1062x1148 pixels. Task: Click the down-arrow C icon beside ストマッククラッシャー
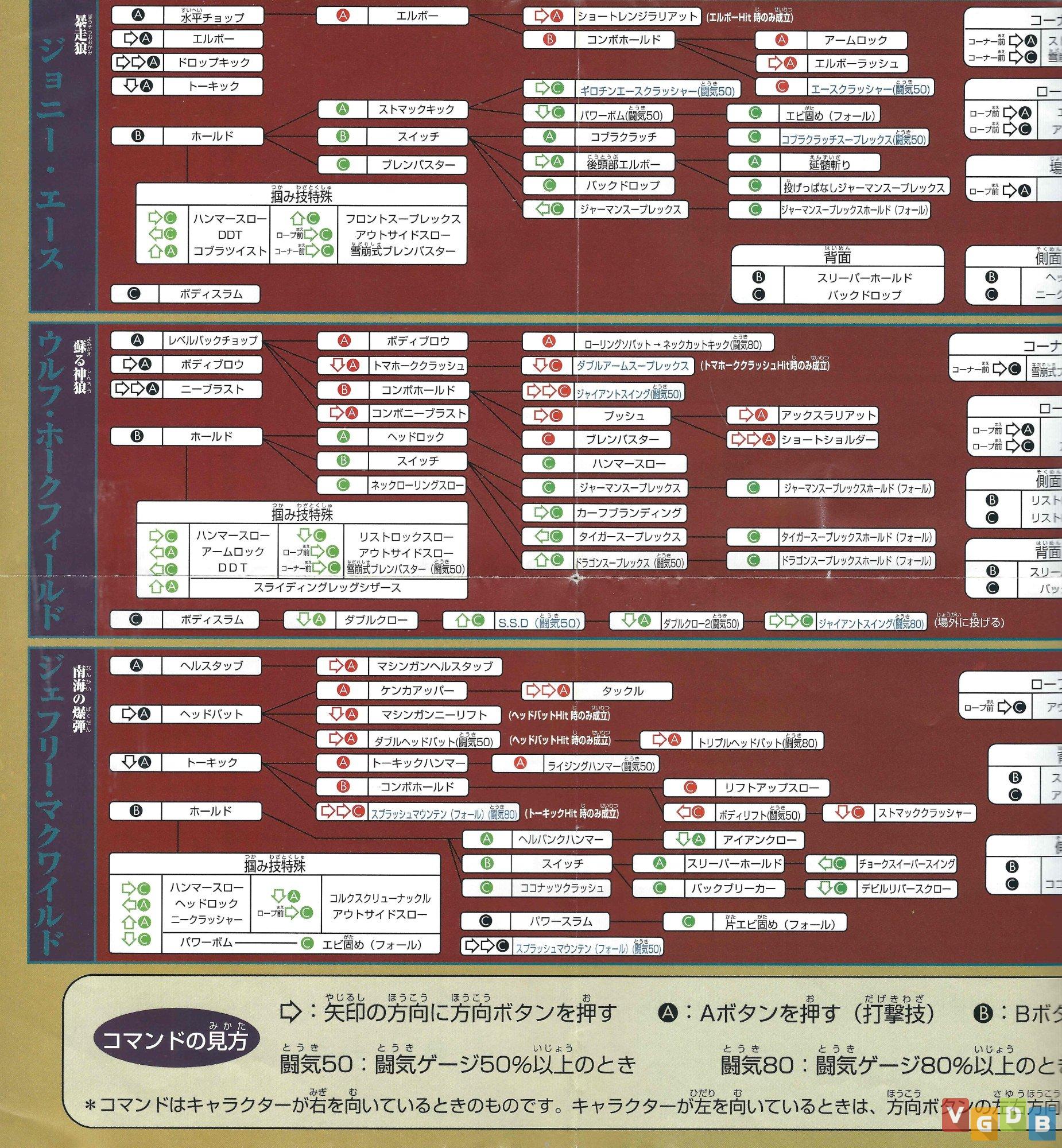point(850,812)
